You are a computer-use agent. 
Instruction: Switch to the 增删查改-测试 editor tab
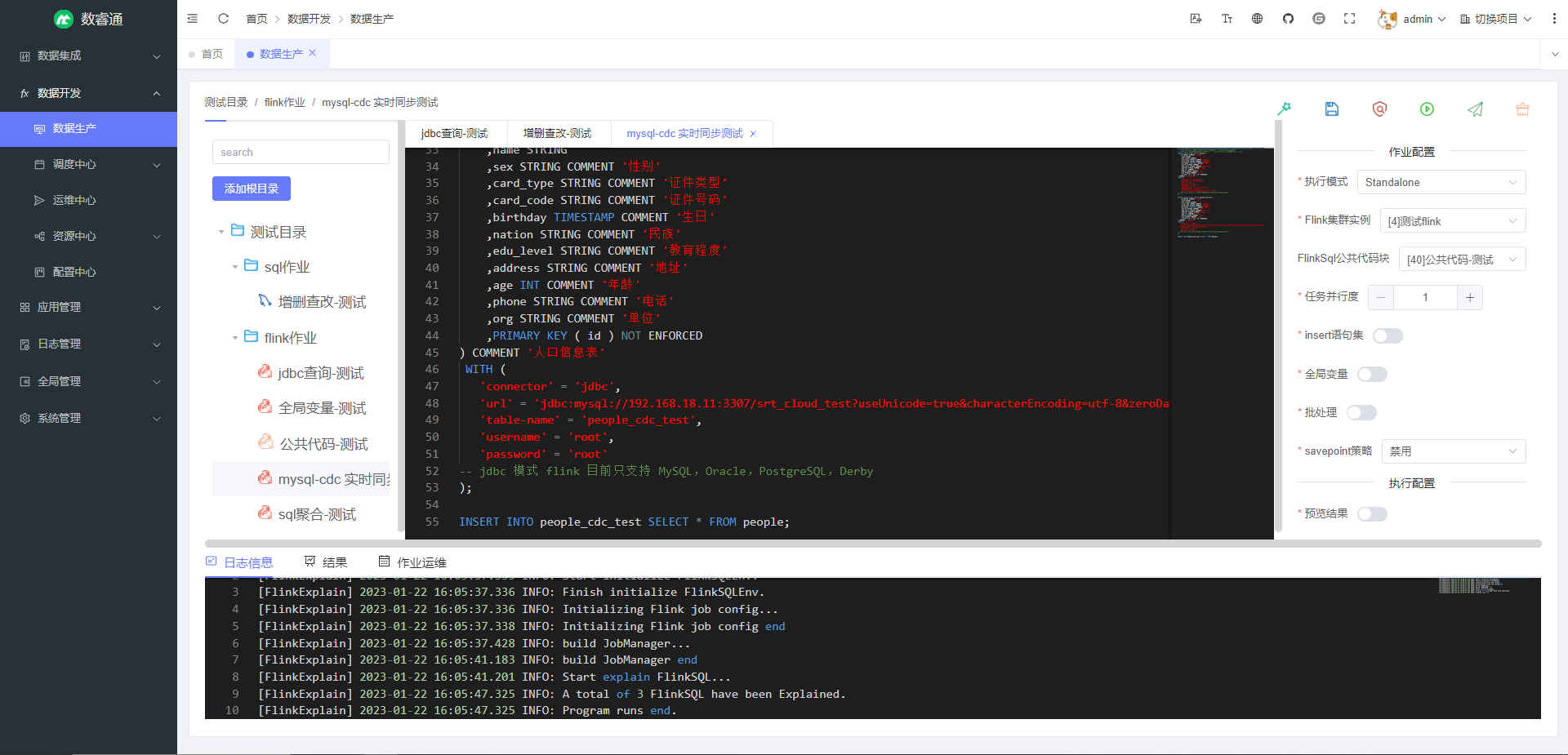point(558,134)
